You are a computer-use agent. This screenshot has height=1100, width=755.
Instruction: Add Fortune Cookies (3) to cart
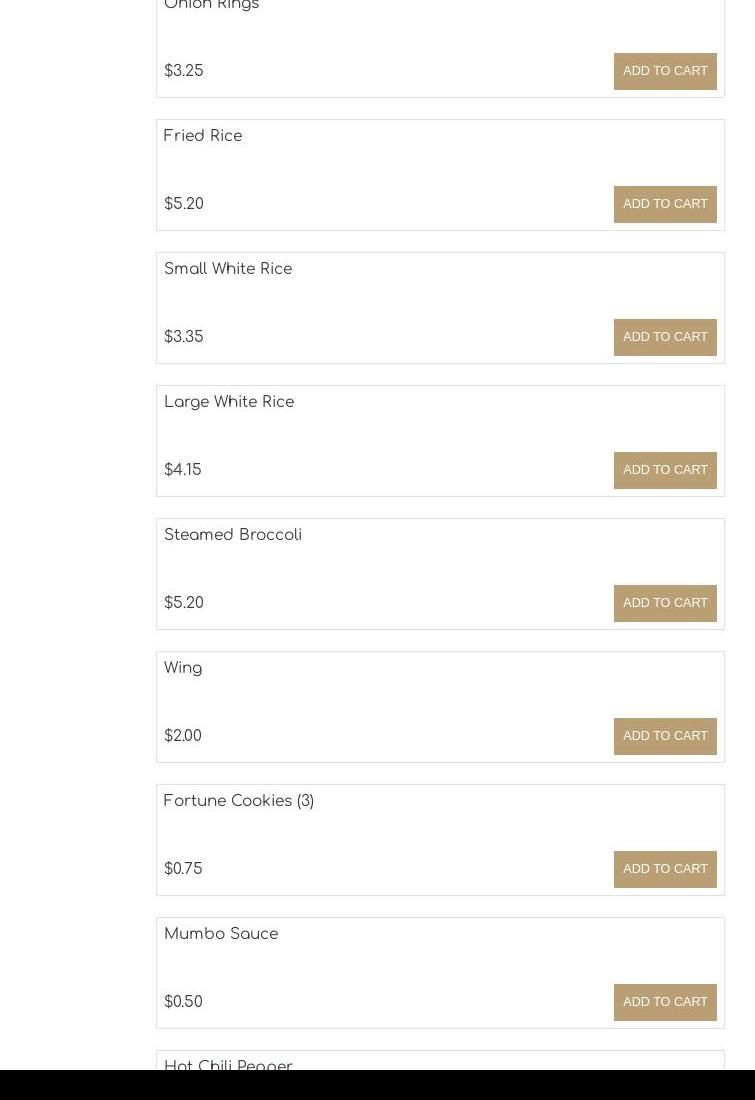(665, 869)
